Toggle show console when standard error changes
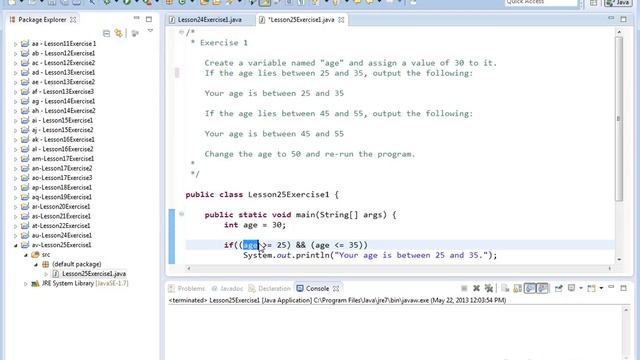 coord(542,289)
